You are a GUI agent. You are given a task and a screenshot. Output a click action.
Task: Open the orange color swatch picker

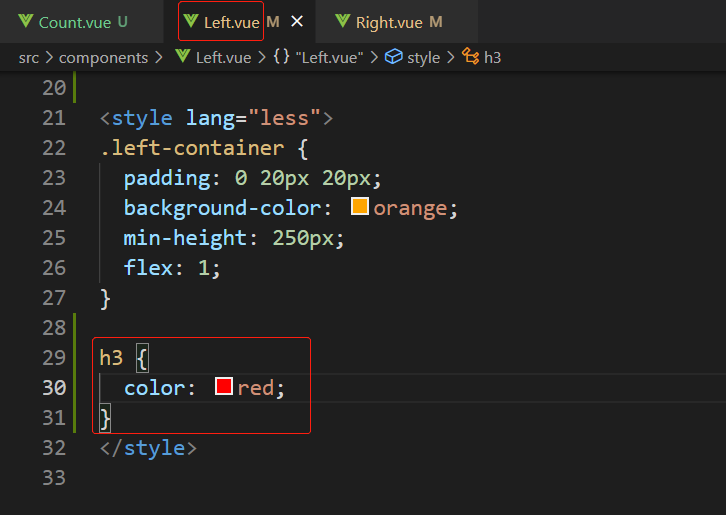click(361, 208)
